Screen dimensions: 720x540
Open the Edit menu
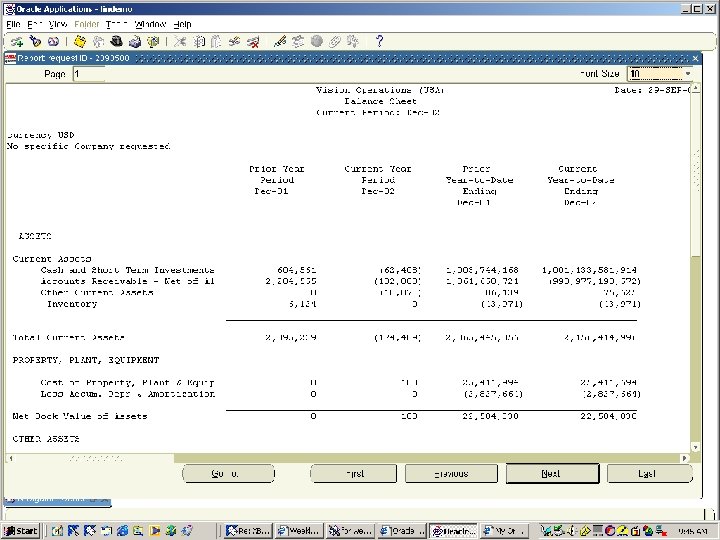(x=35, y=24)
